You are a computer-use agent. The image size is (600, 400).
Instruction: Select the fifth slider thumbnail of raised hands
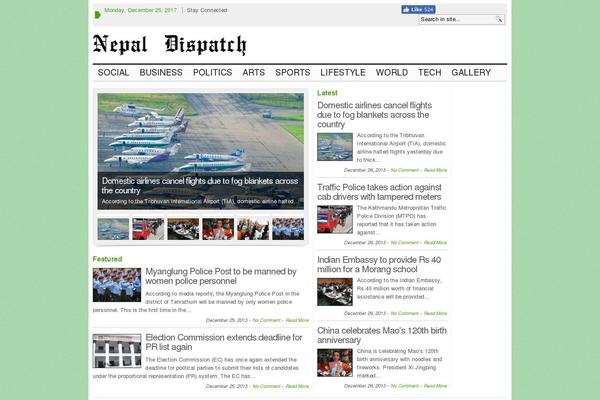(253, 229)
